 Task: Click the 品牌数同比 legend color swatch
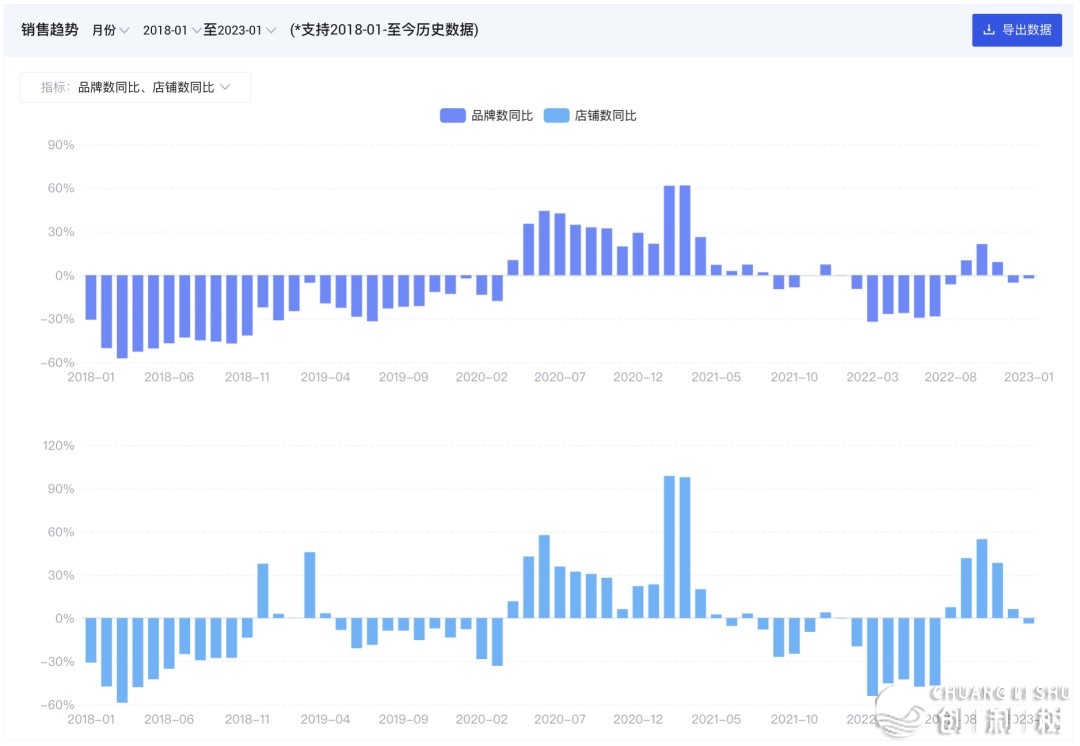coord(452,116)
